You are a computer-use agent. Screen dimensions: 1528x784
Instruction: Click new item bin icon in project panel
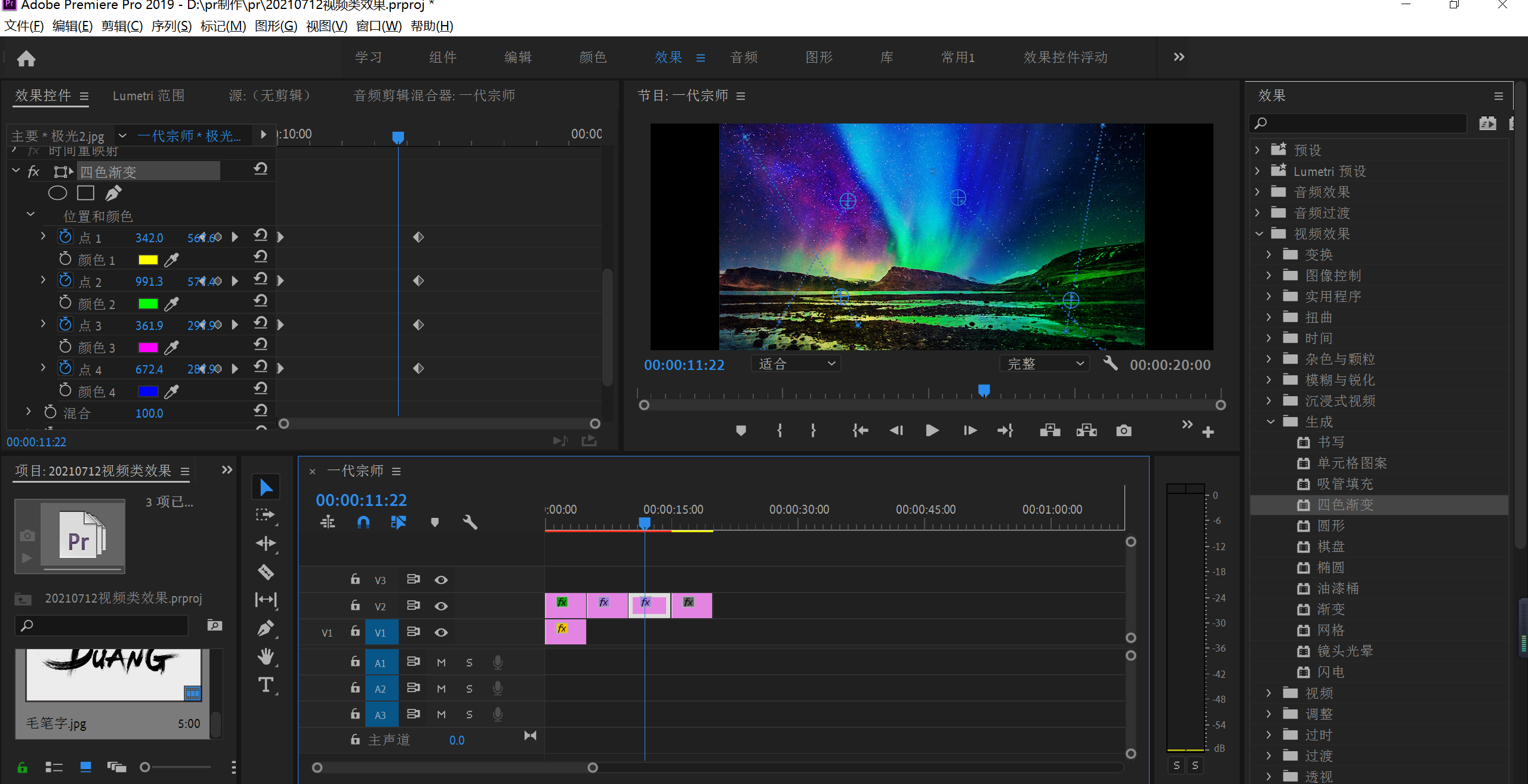[215, 625]
